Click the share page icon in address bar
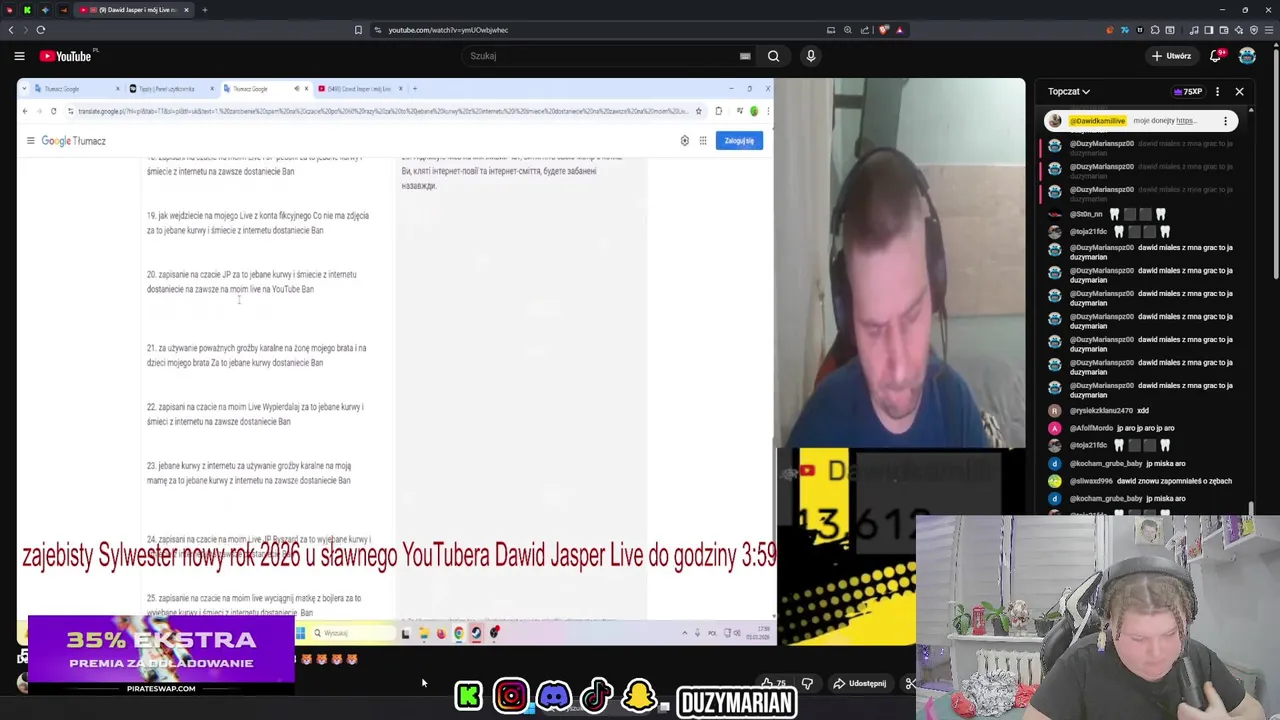Image resolution: width=1280 pixels, height=720 pixels. coord(865,30)
